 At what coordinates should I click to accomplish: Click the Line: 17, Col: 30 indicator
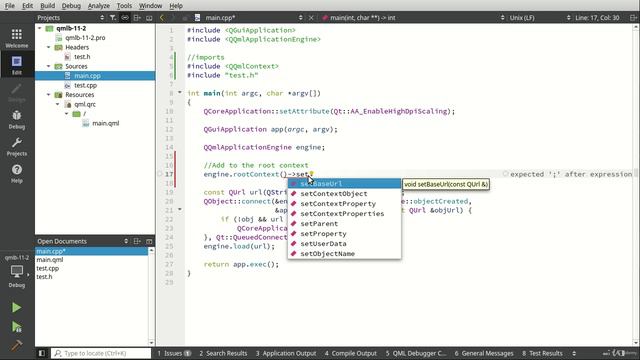pyautogui.click(x=597, y=18)
